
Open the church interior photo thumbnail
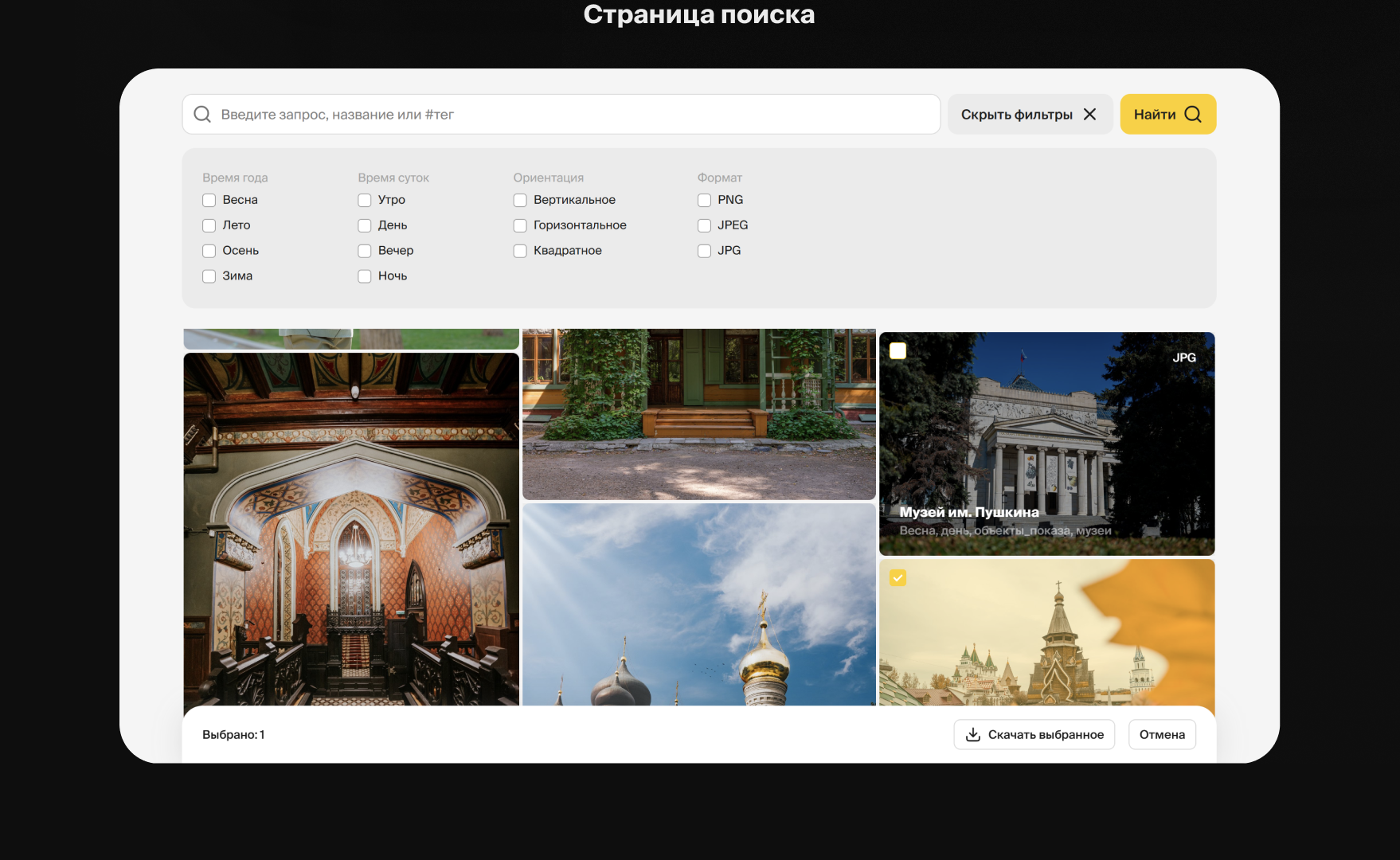(351, 529)
